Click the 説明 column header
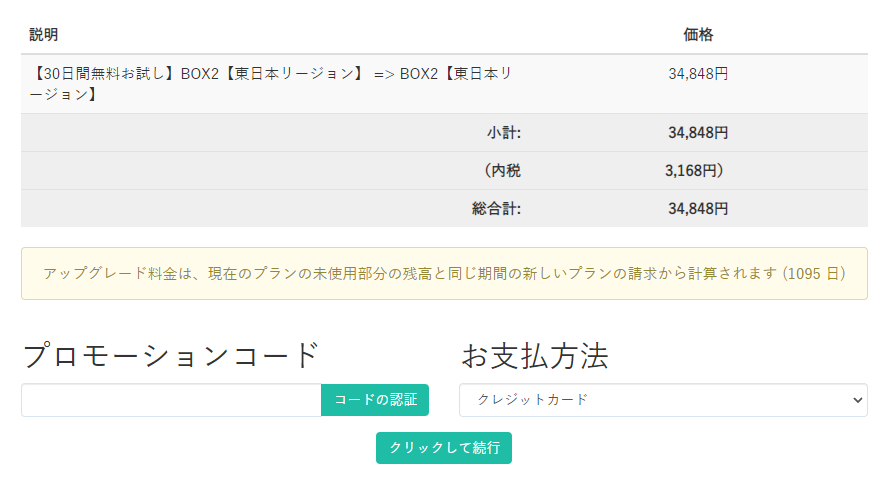 tap(44, 35)
